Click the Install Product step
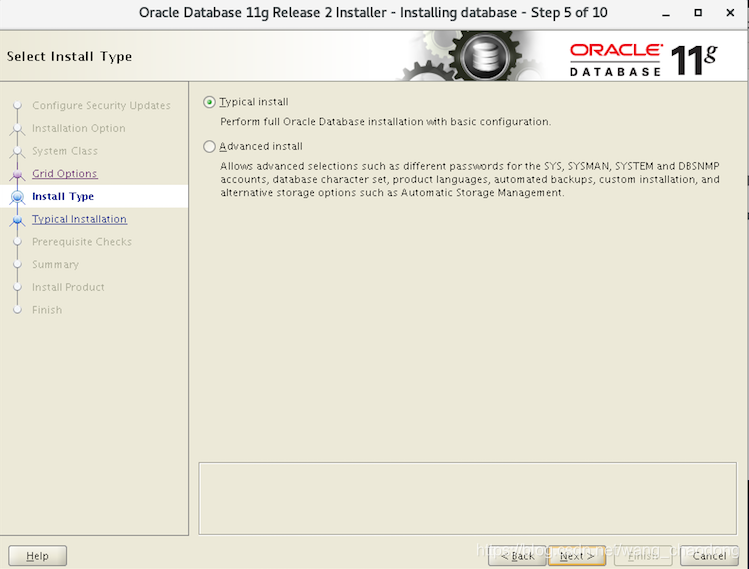The width and height of the screenshot is (749, 569). 68,287
